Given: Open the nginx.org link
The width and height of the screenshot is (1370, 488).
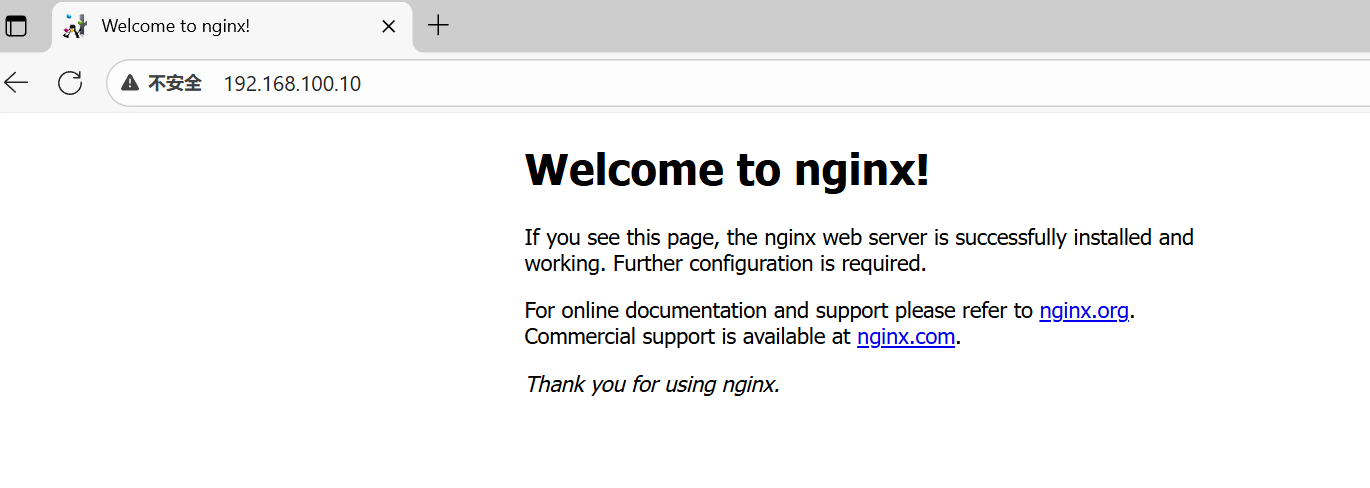Looking at the screenshot, I should click(1084, 310).
